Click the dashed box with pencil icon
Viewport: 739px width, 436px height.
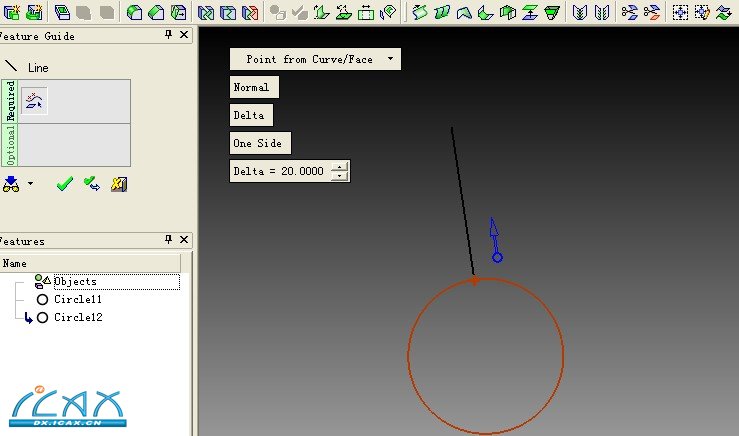tap(702, 12)
